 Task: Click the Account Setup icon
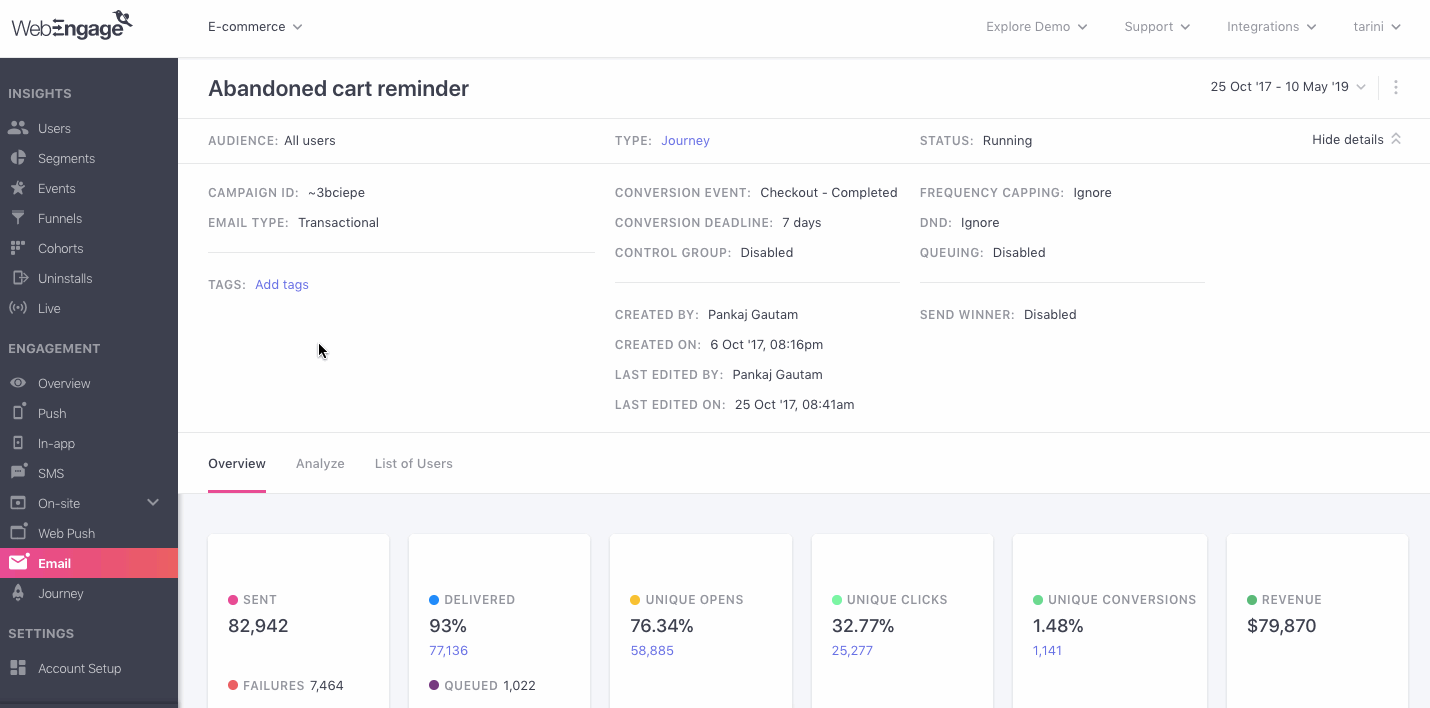click(x=18, y=668)
